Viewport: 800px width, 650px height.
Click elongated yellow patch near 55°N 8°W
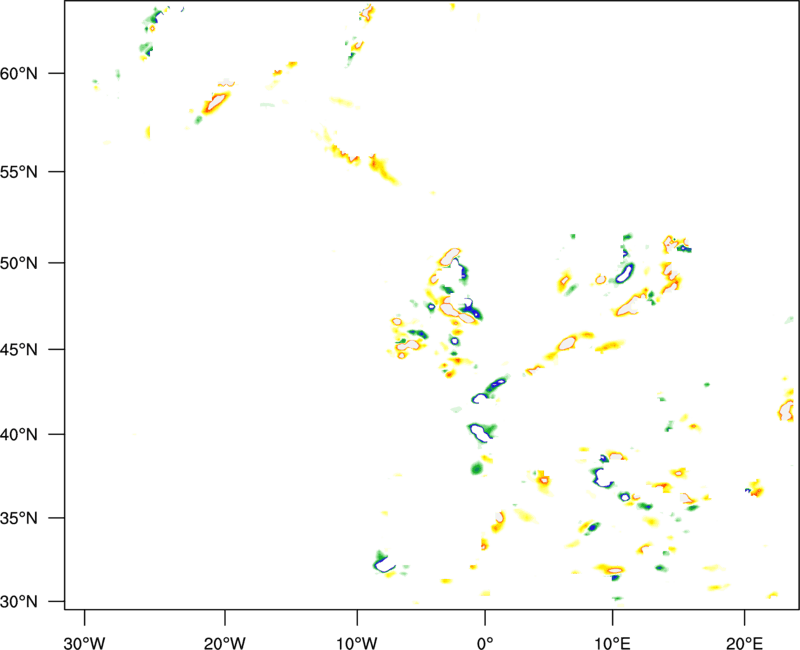click(x=383, y=170)
